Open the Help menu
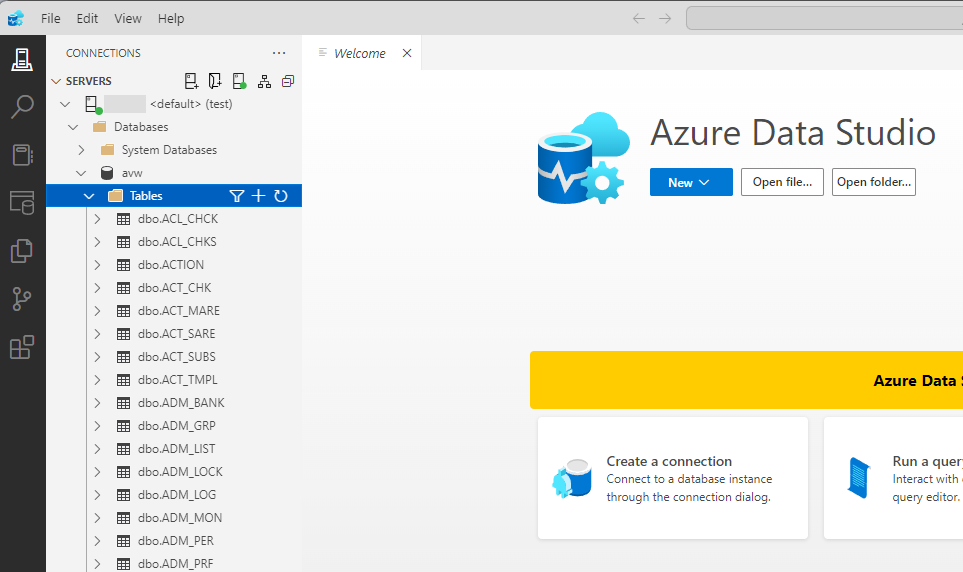Screen dimensions: 963x572 [x=171, y=18]
